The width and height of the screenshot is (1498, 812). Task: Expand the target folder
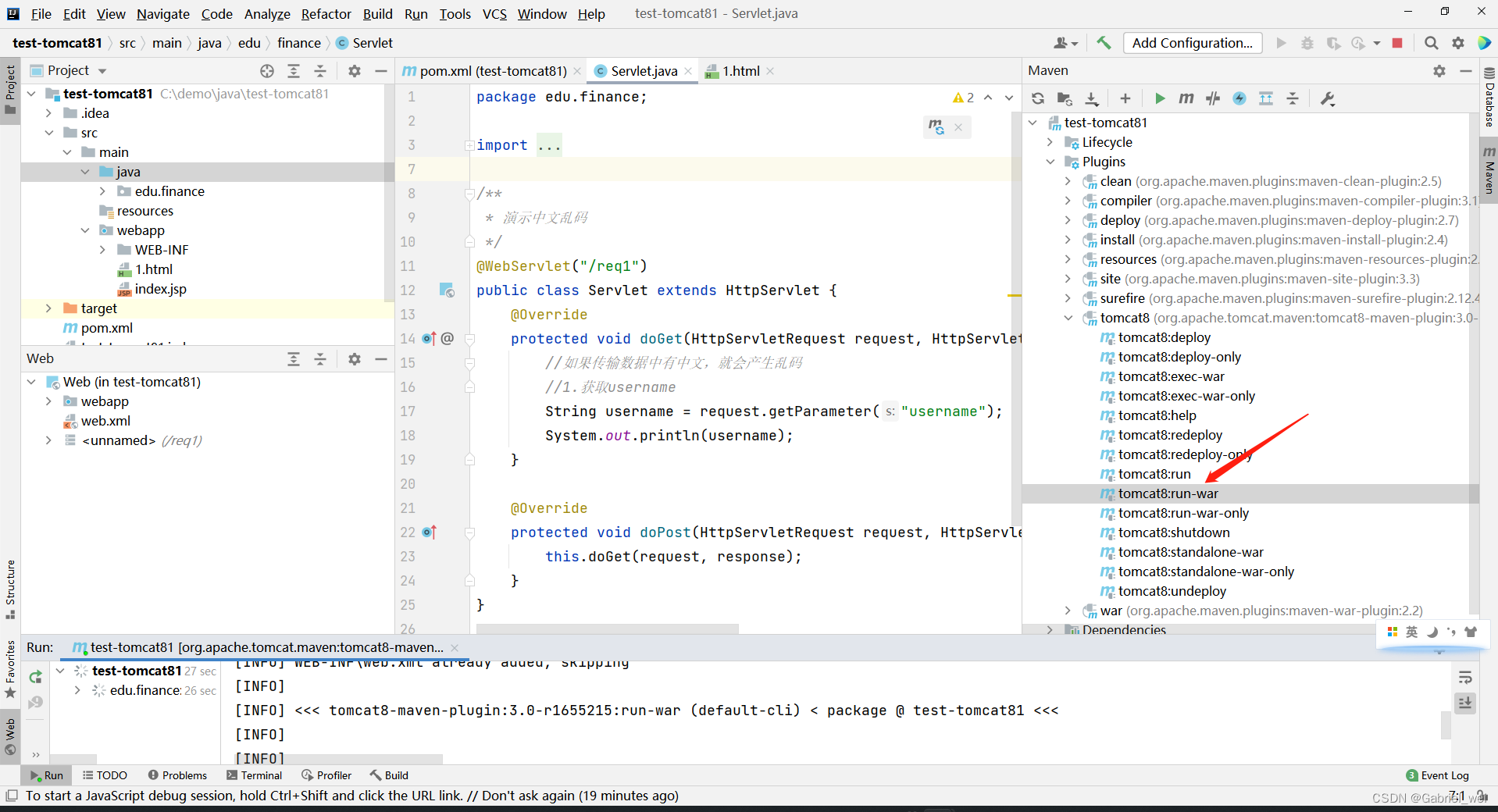[49, 308]
